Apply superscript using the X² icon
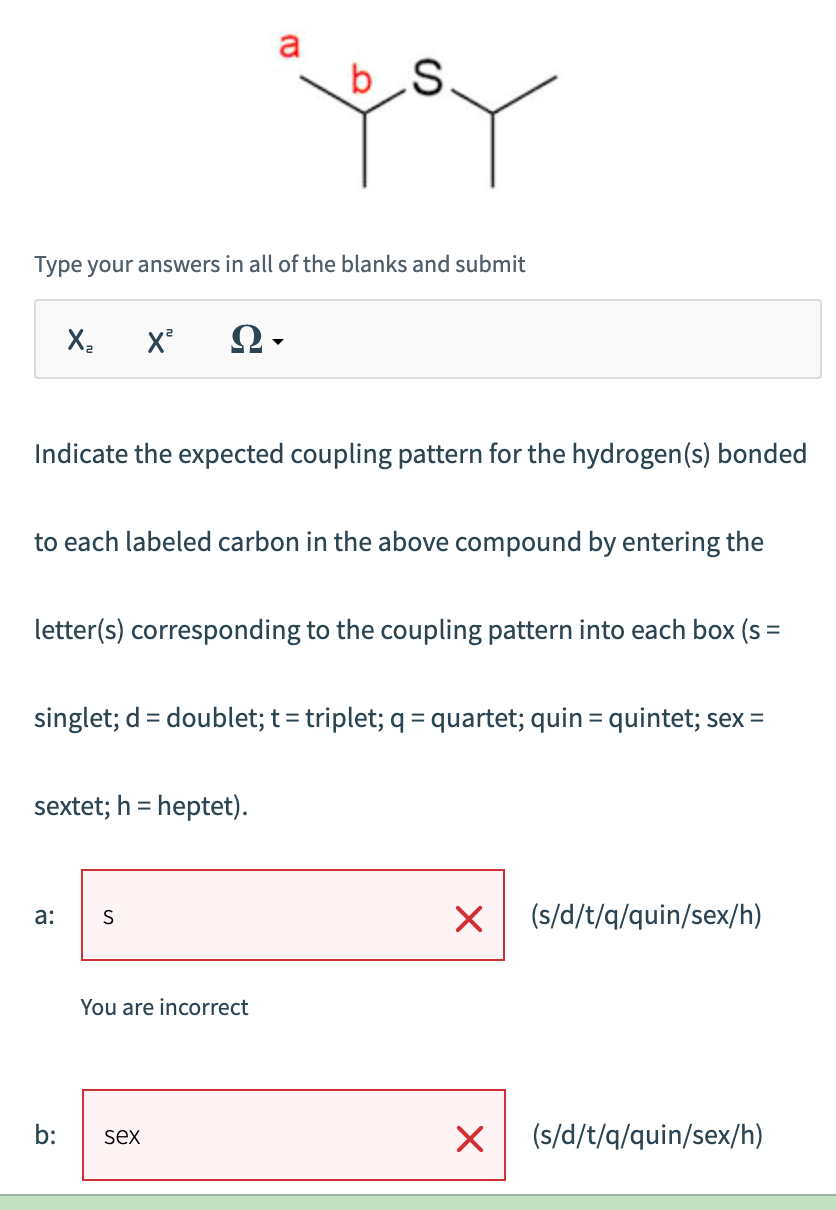Image resolution: width=836 pixels, height=1210 pixels. pyautogui.click(x=157, y=340)
